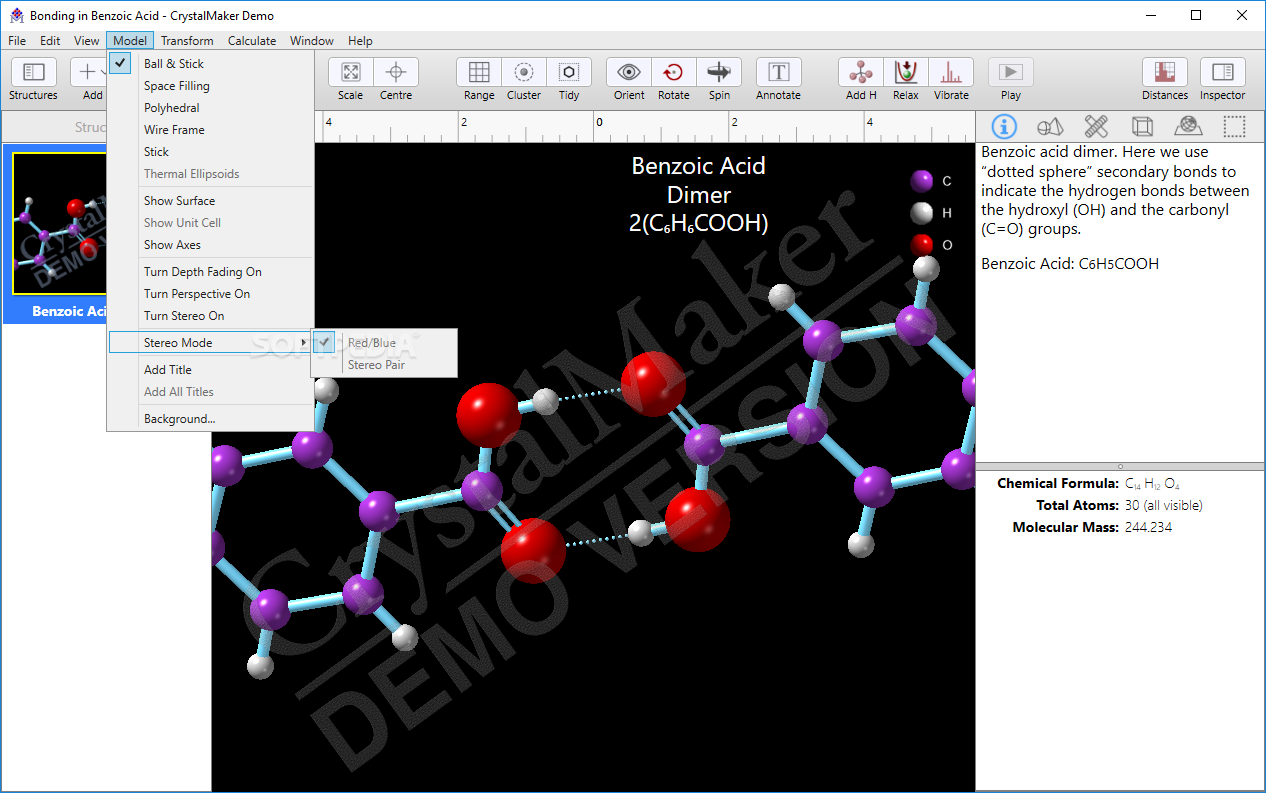Open the Structures panel icon

pos(33,72)
